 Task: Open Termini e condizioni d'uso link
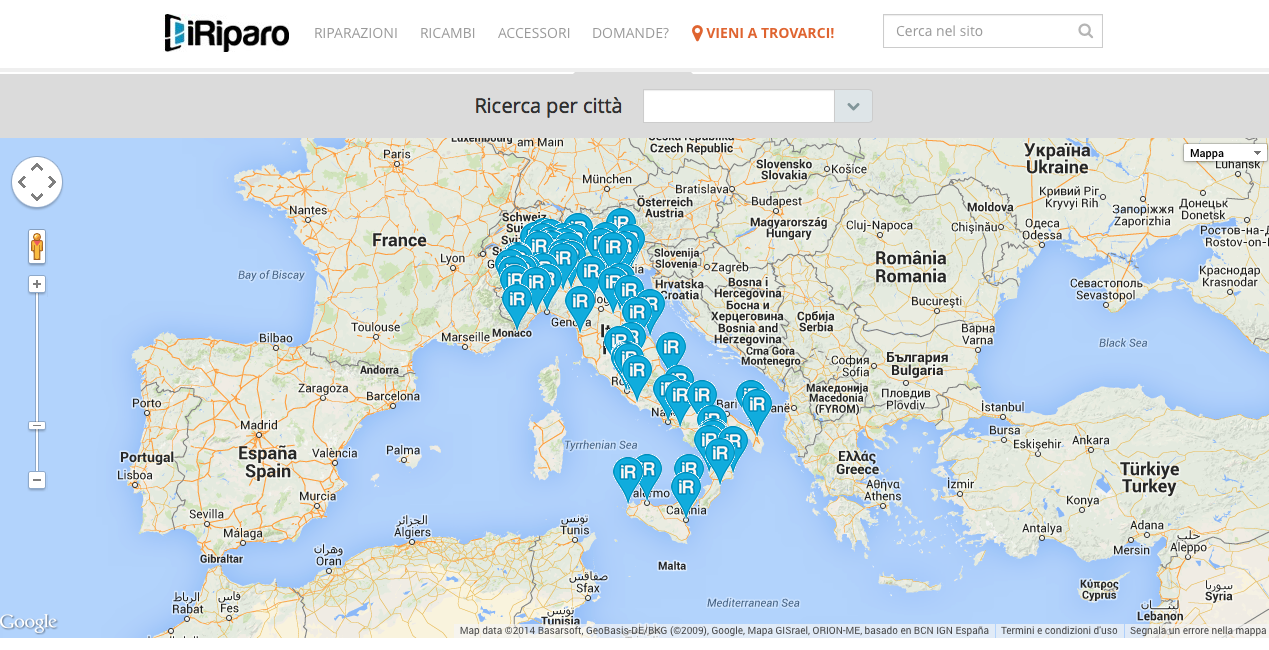(1059, 631)
